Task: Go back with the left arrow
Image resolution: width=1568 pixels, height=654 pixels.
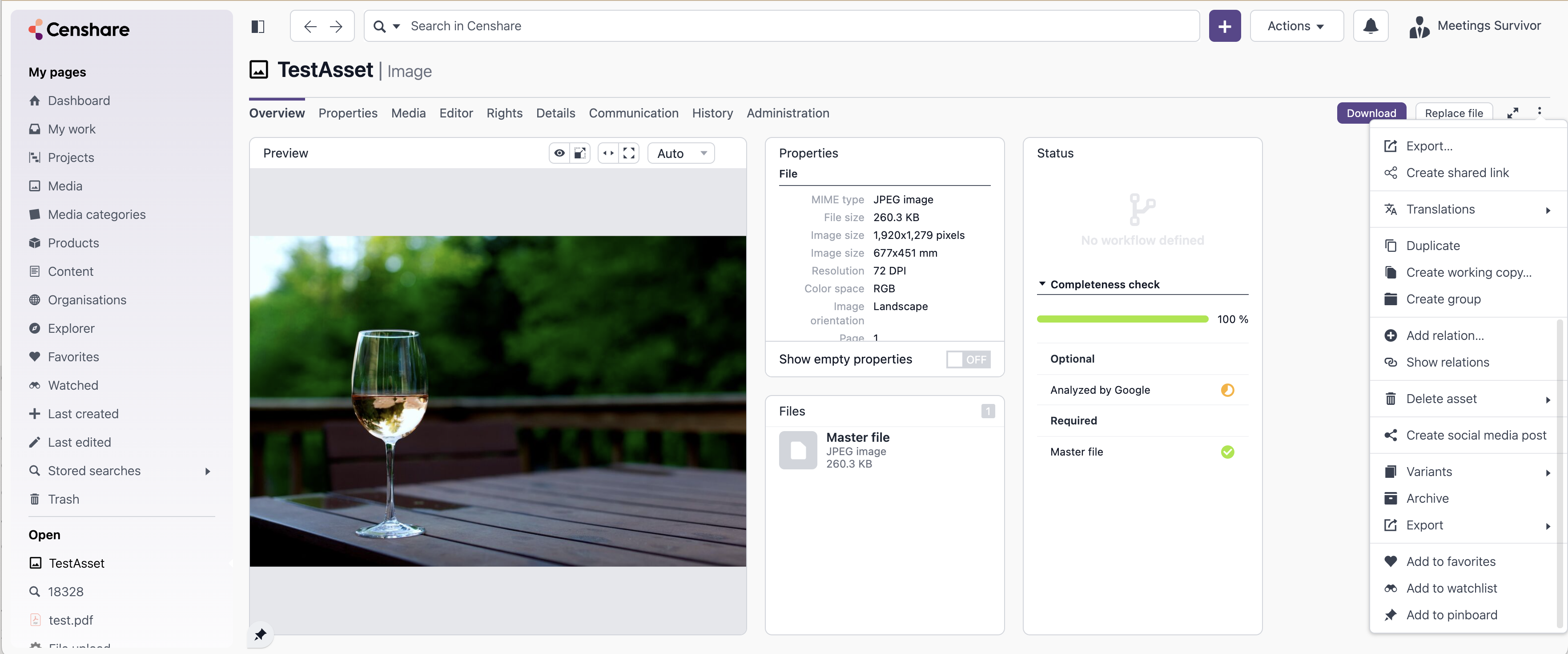Action: 310,26
